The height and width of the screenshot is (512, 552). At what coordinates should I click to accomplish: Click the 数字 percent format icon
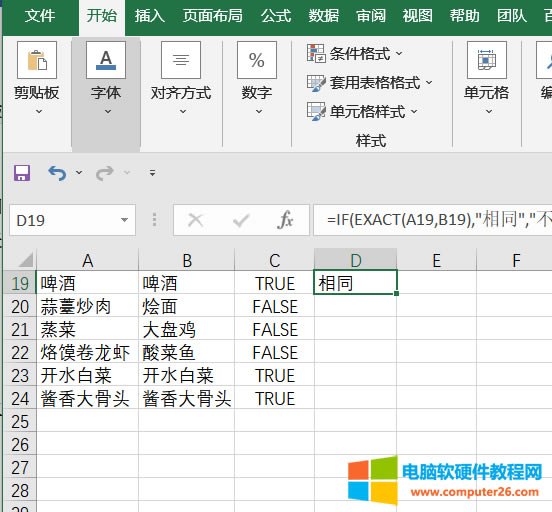coord(257,60)
